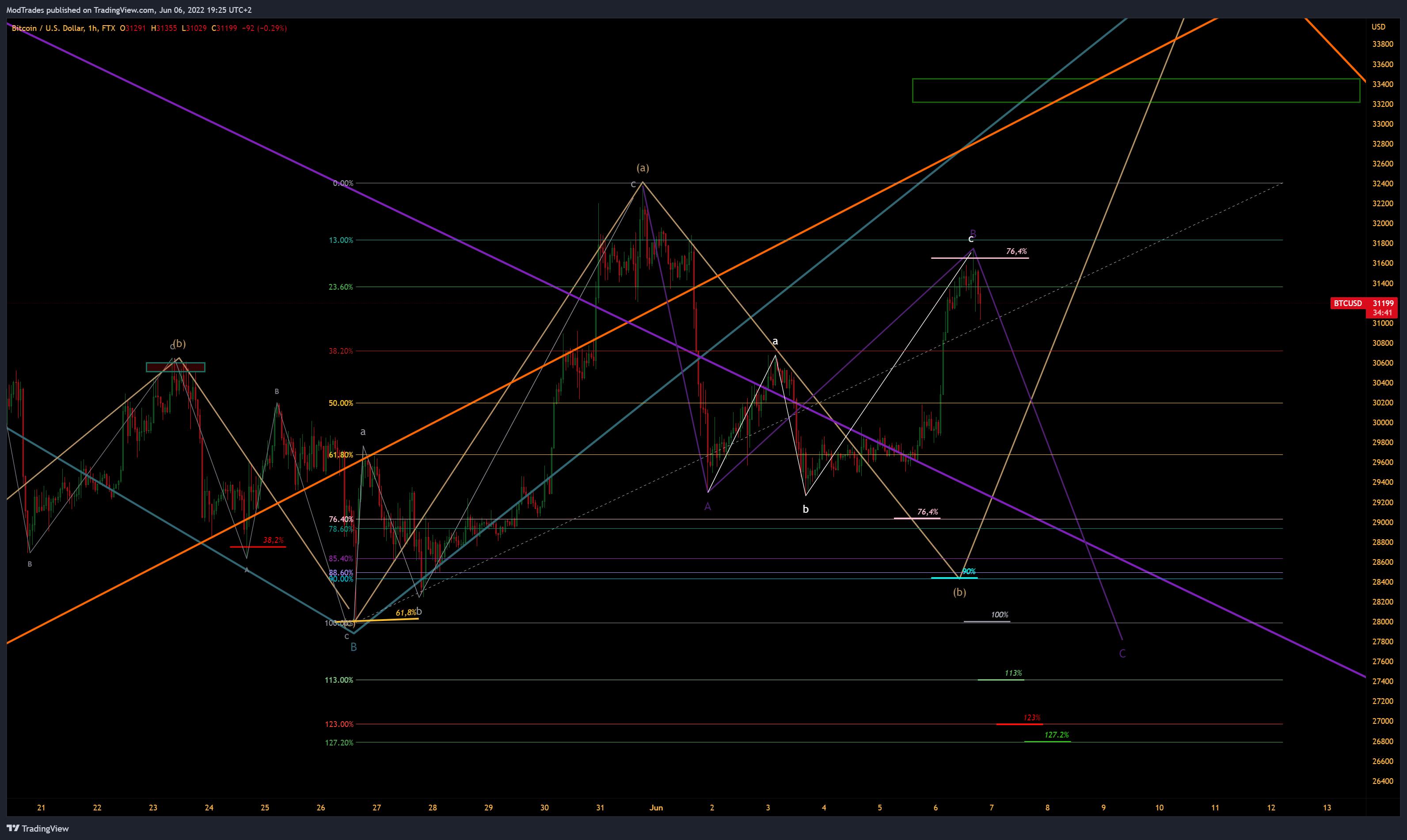Click the 32400 price axis label
The width and height of the screenshot is (1407, 840).
[x=1382, y=183]
